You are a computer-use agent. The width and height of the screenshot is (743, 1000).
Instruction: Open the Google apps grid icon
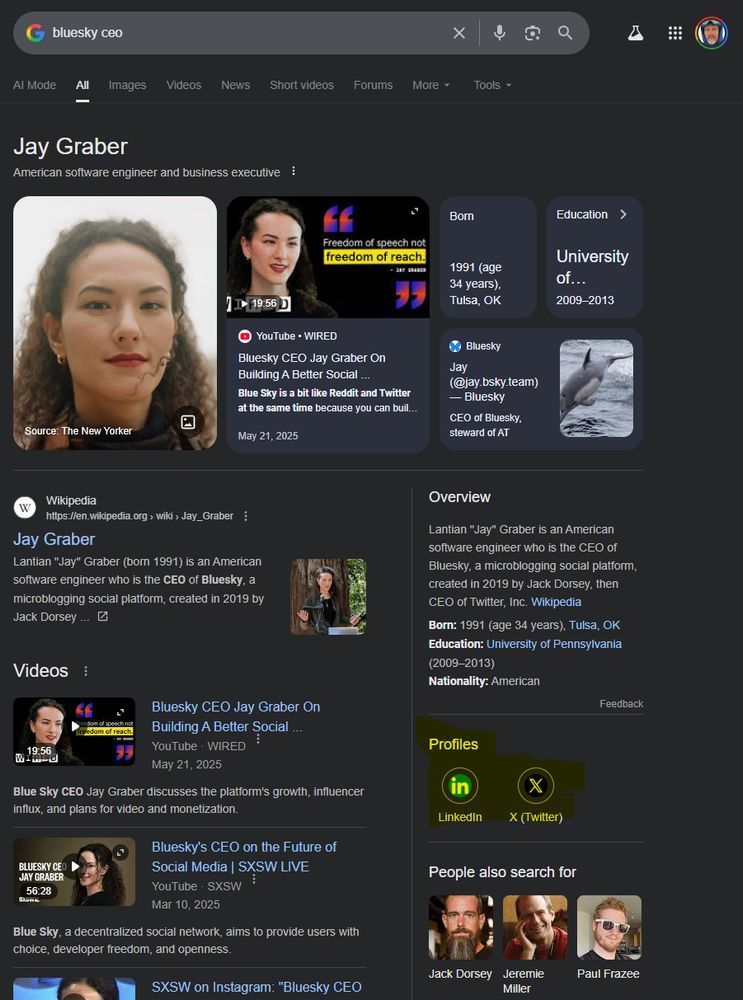675,33
